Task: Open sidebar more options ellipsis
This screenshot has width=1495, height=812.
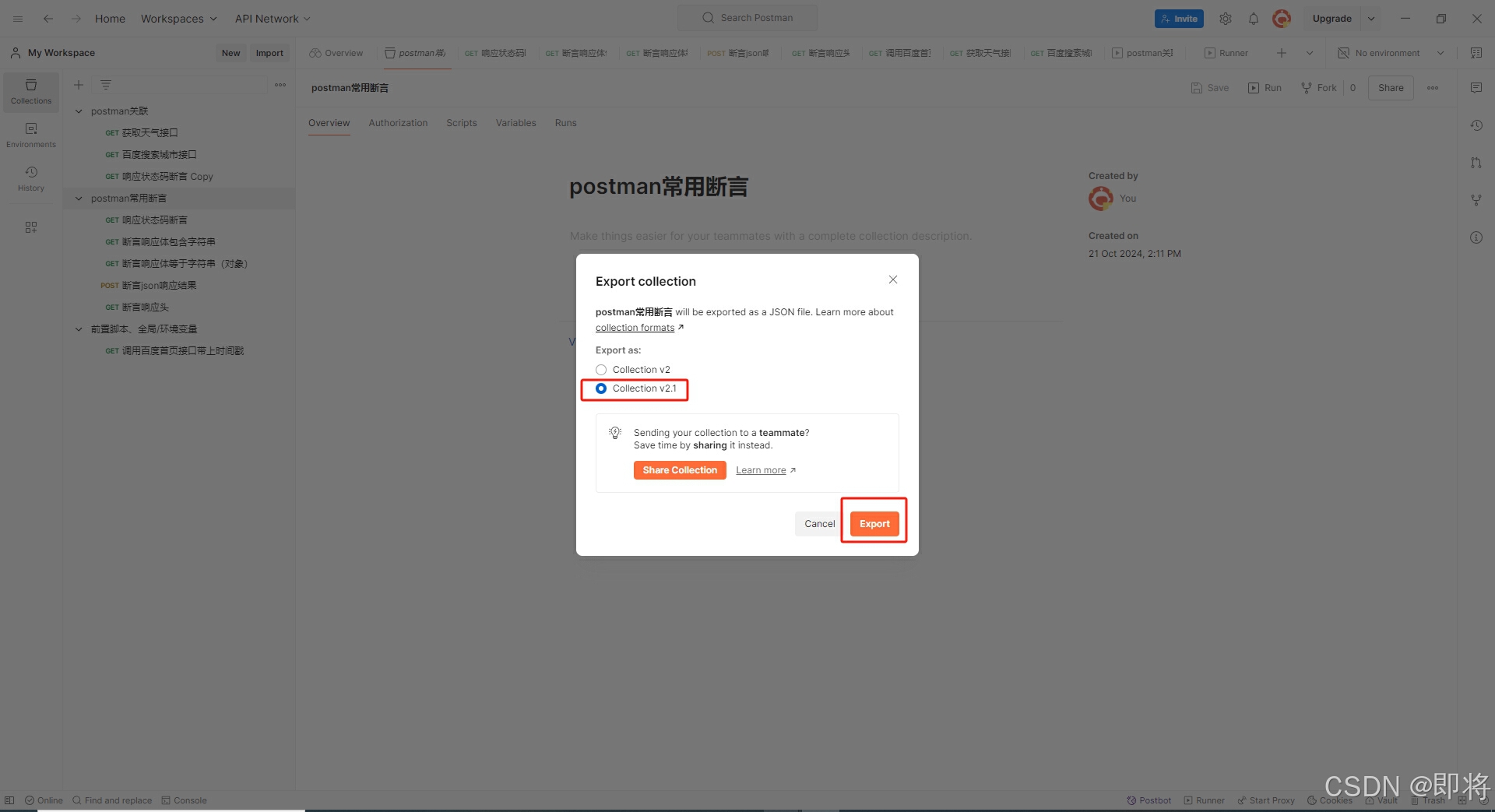Action: tap(280, 85)
